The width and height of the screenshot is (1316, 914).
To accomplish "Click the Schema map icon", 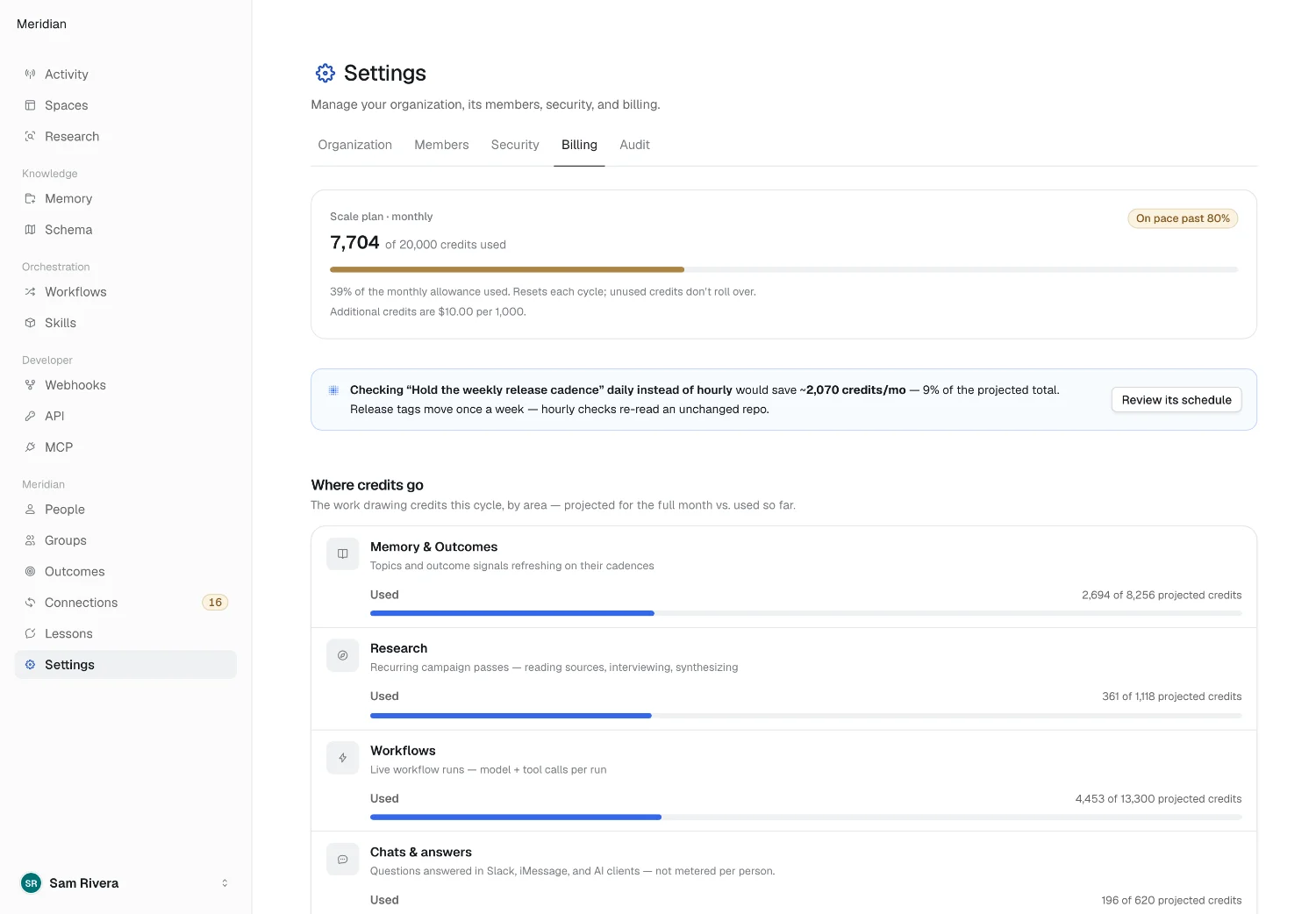I will [x=30, y=230].
